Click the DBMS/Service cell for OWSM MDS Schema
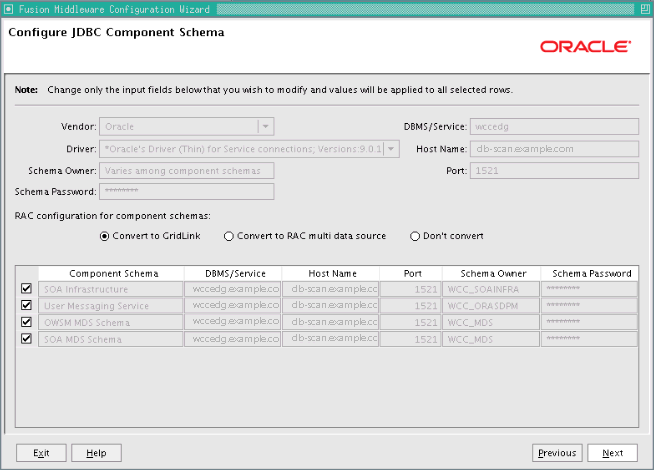This screenshot has width=654, height=470. click(x=233, y=322)
